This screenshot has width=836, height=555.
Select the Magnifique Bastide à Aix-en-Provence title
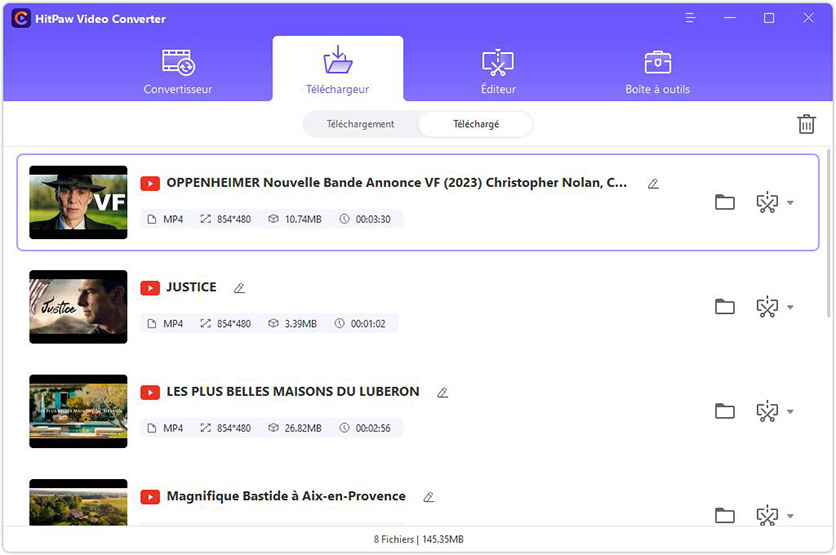point(286,496)
